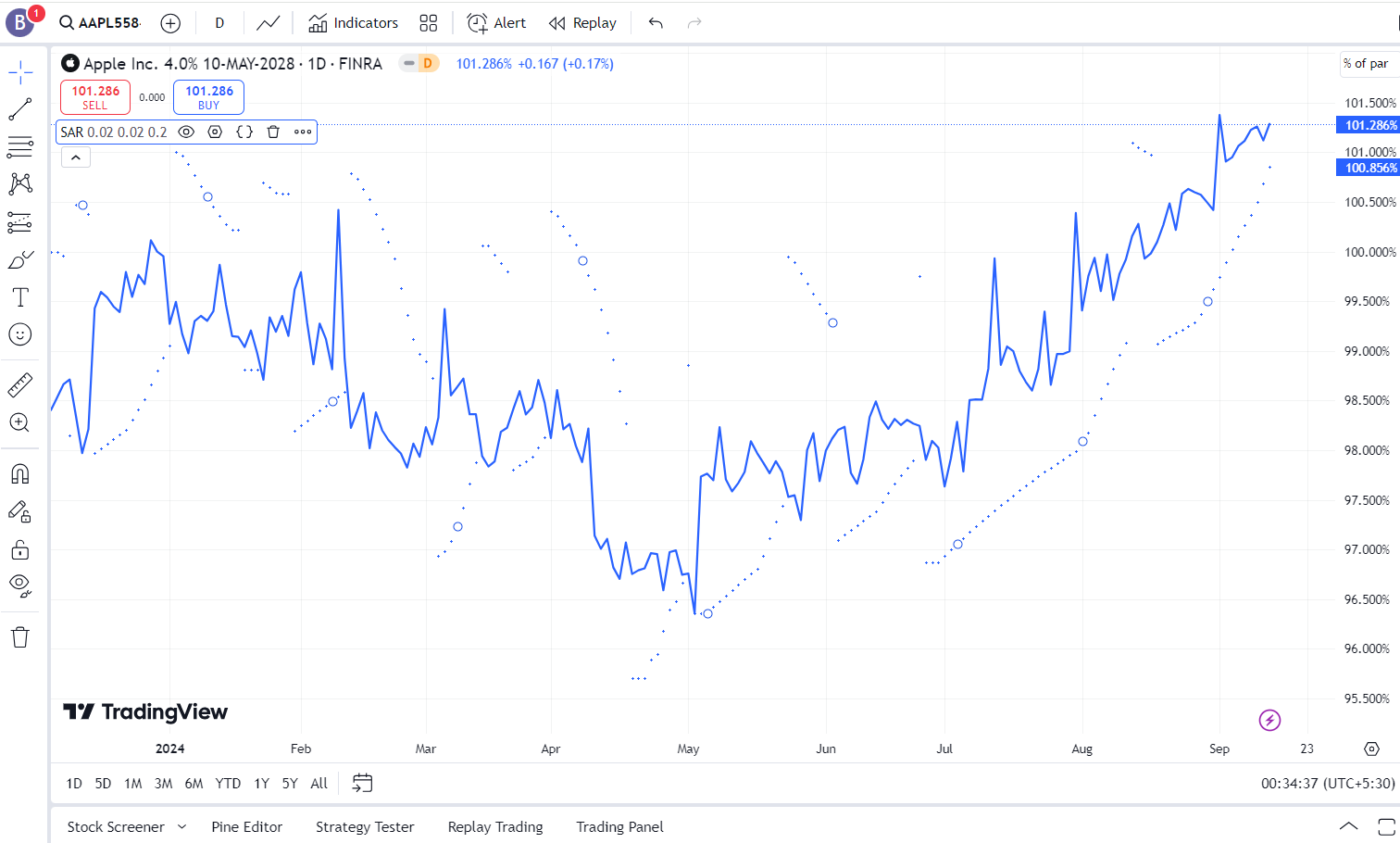Viewport: 1400px width, 843px height.
Task: Set time range to 1Y
Action: point(262,784)
